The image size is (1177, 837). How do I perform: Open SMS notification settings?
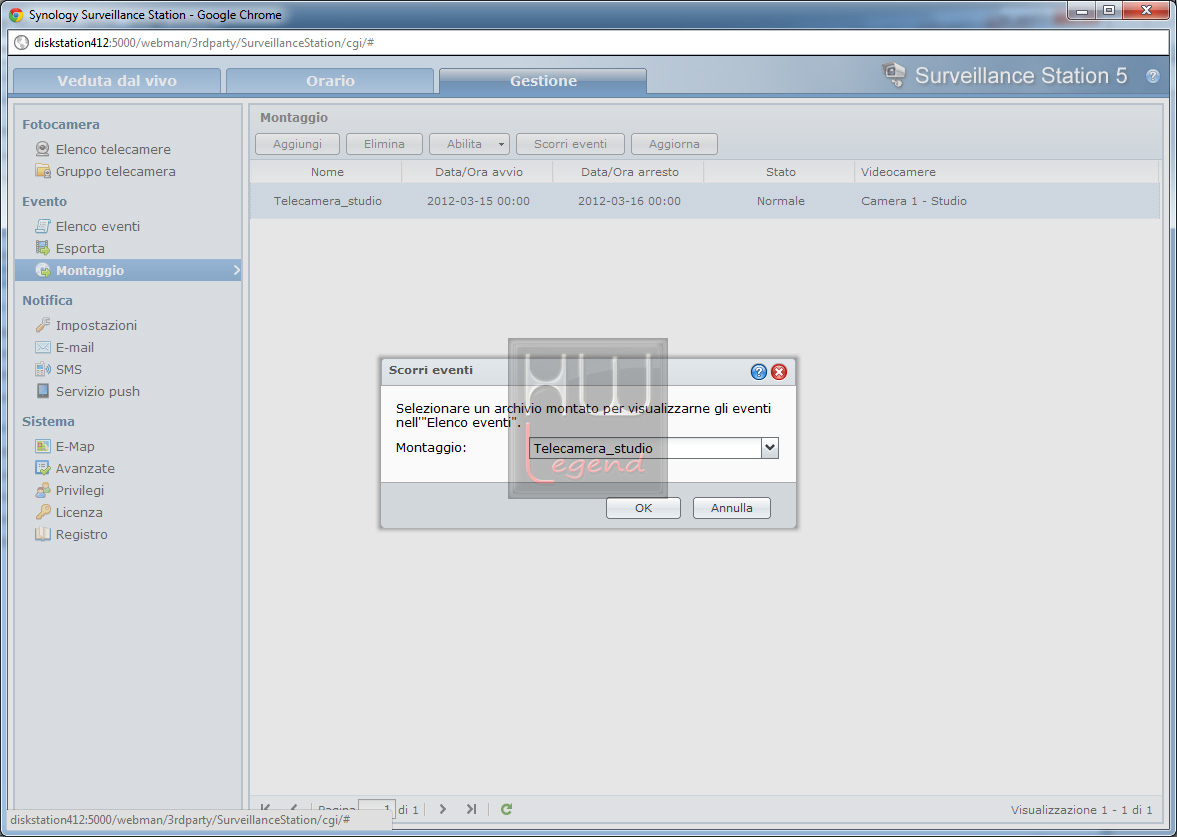[68, 369]
